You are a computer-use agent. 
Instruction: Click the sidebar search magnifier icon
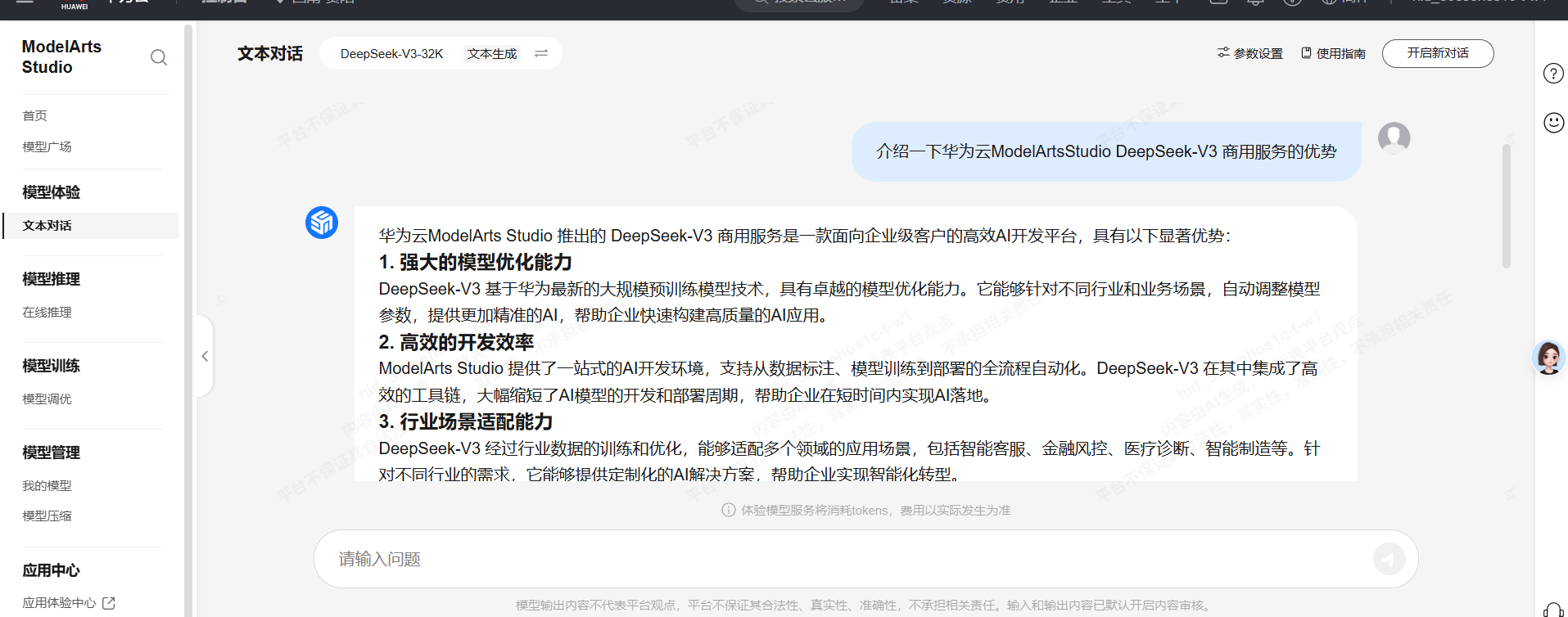(159, 57)
